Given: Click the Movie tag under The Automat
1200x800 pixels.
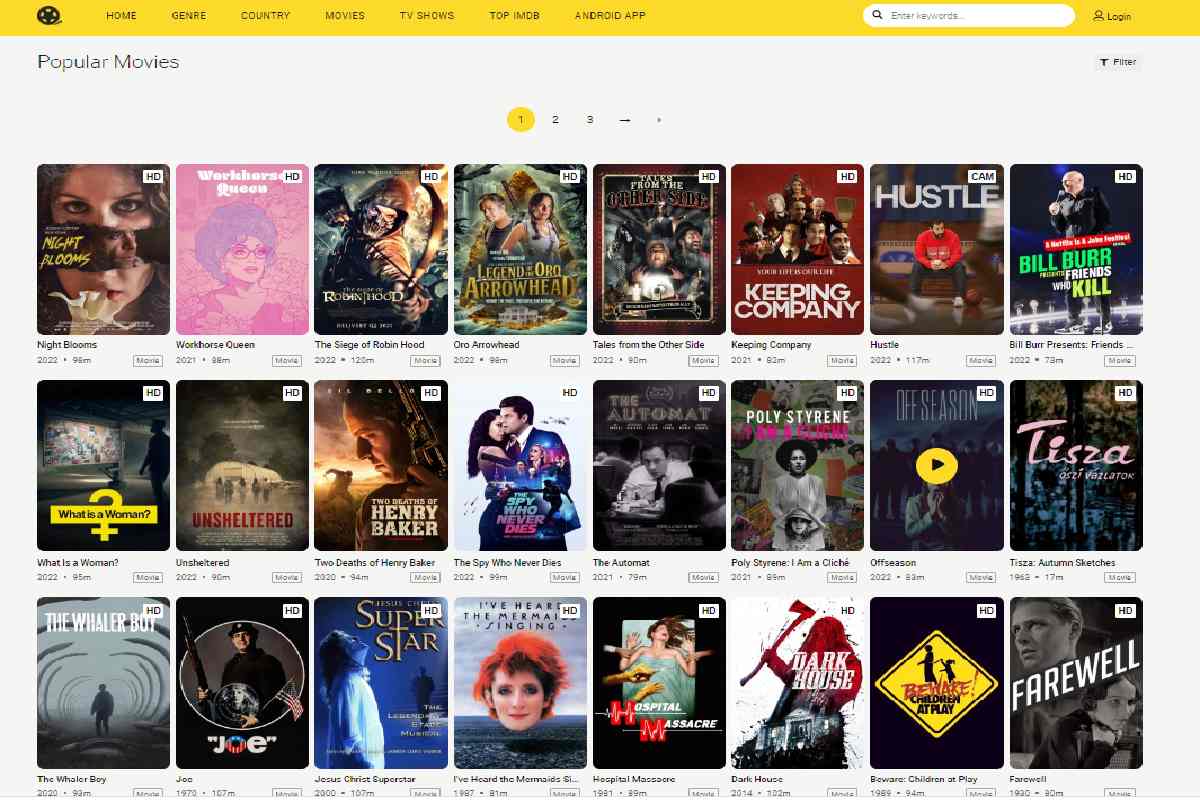Looking at the screenshot, I should 704,578.
